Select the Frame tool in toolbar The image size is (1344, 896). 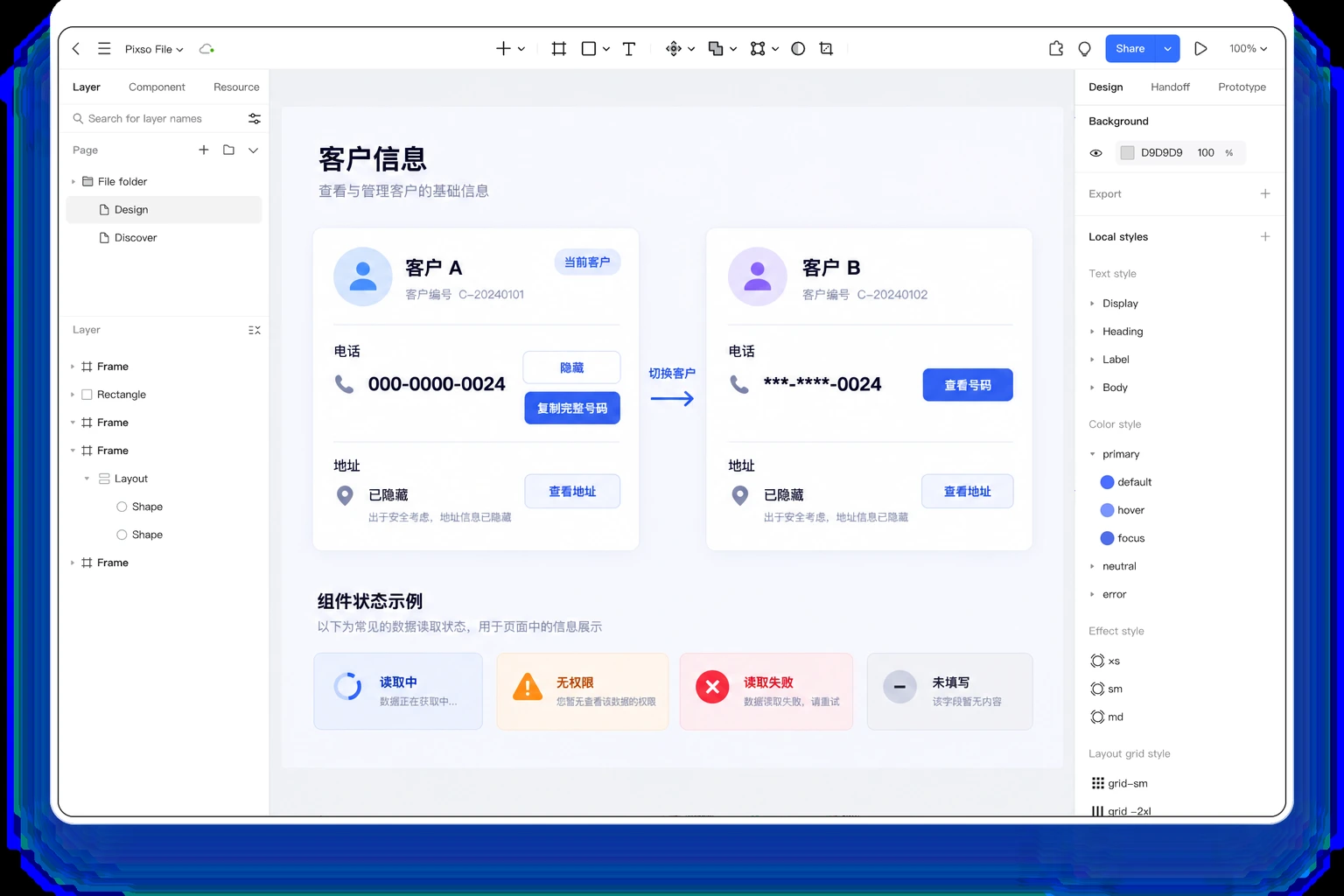point(559,49)
